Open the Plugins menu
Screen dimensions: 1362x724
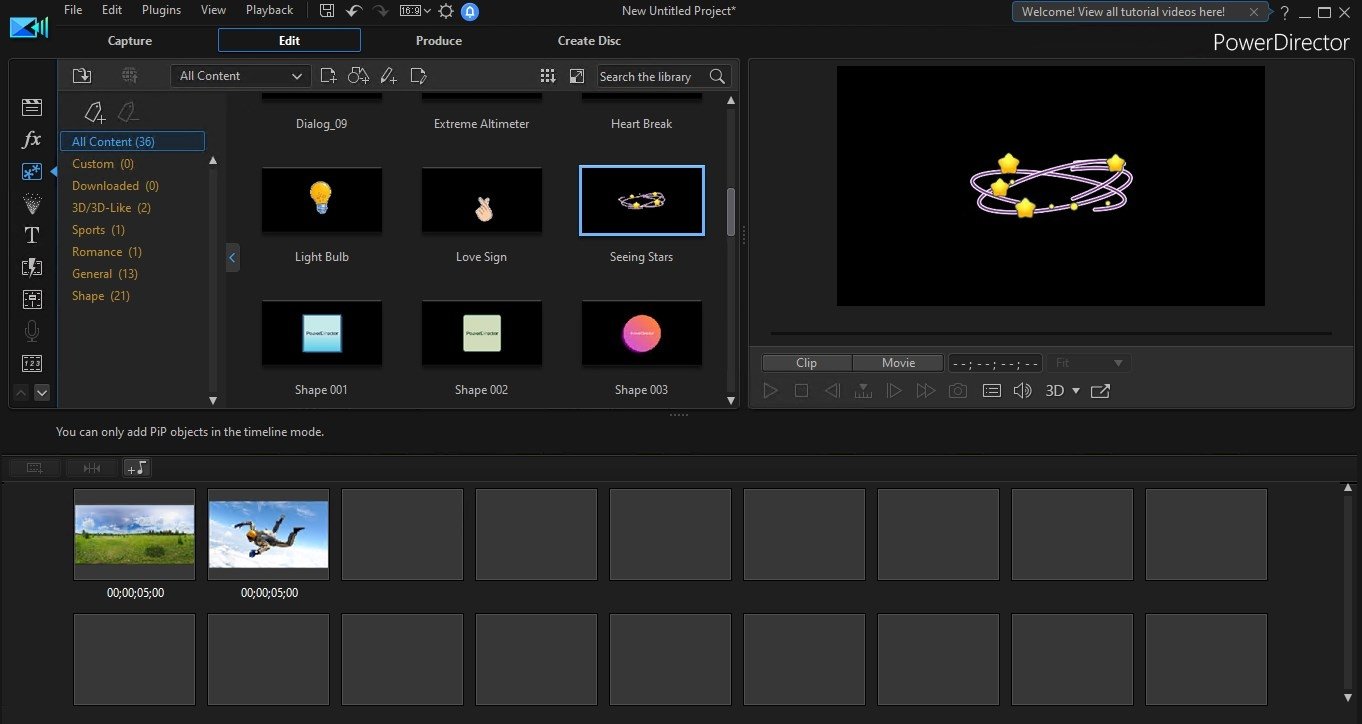coord(162,10)
